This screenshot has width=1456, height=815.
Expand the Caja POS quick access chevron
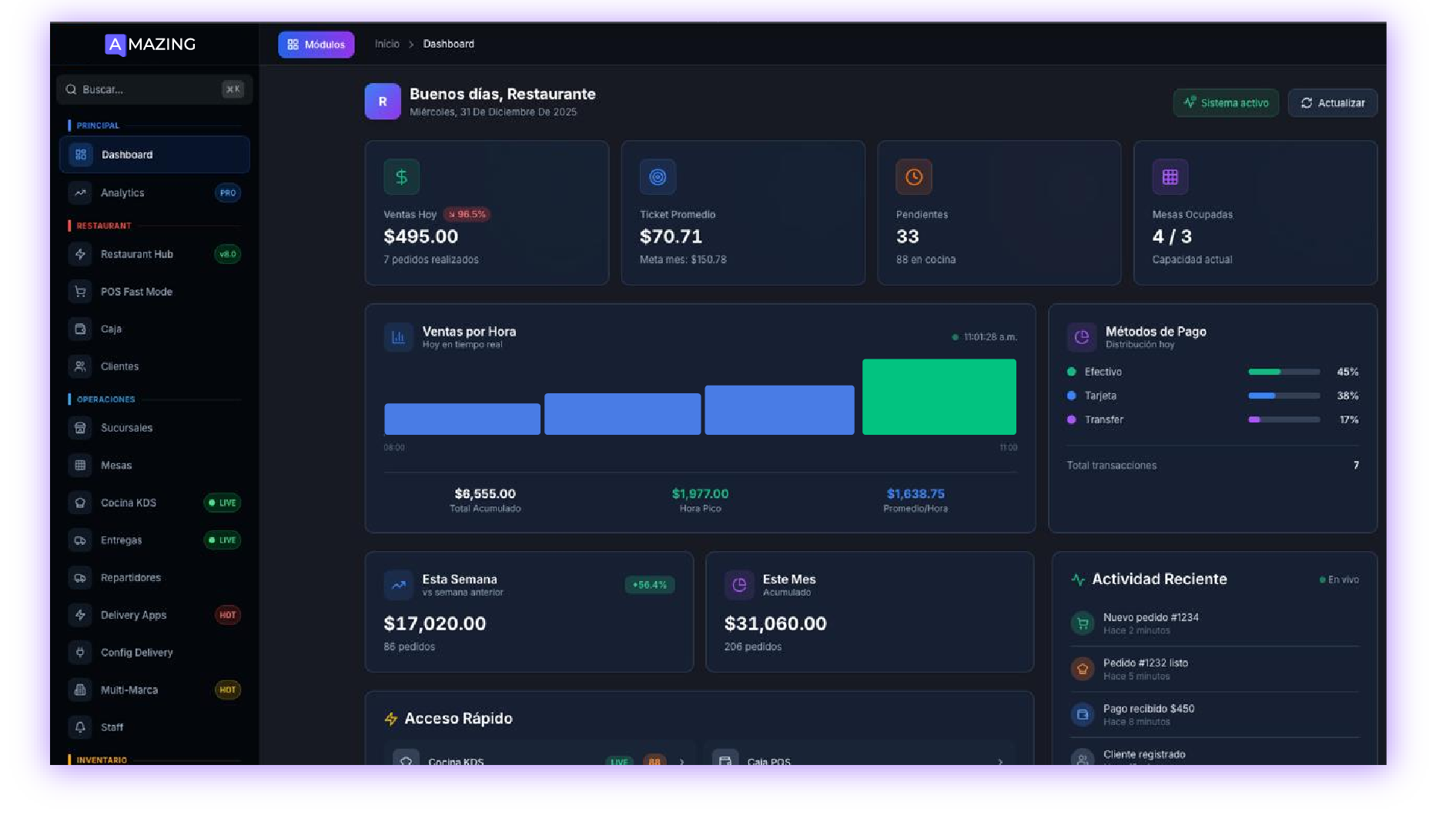(1000, 761)
